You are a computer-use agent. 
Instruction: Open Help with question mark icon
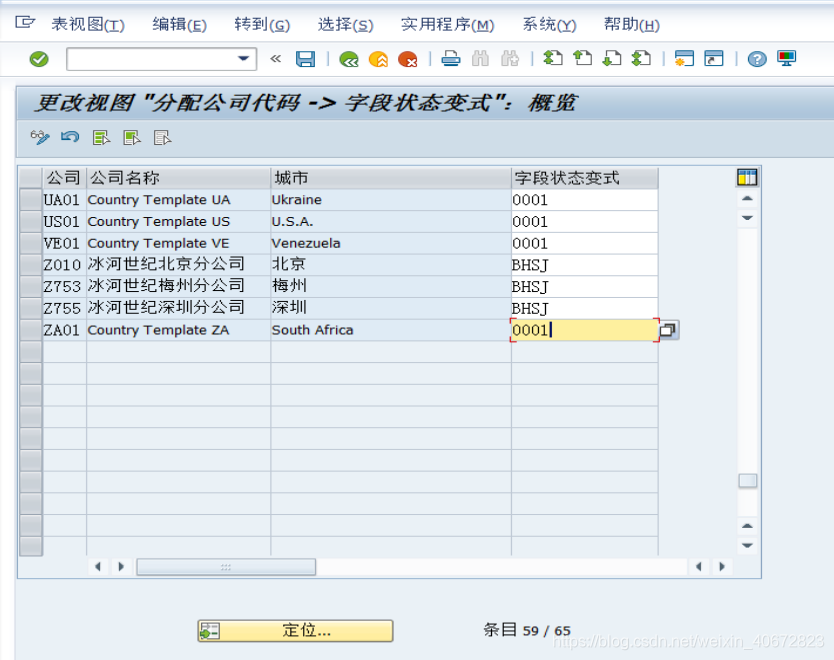pos(757,59)
